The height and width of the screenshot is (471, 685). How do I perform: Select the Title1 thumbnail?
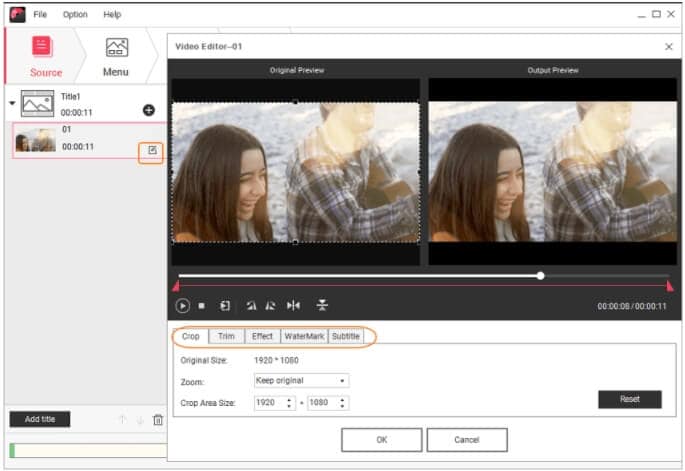[38, 104]
